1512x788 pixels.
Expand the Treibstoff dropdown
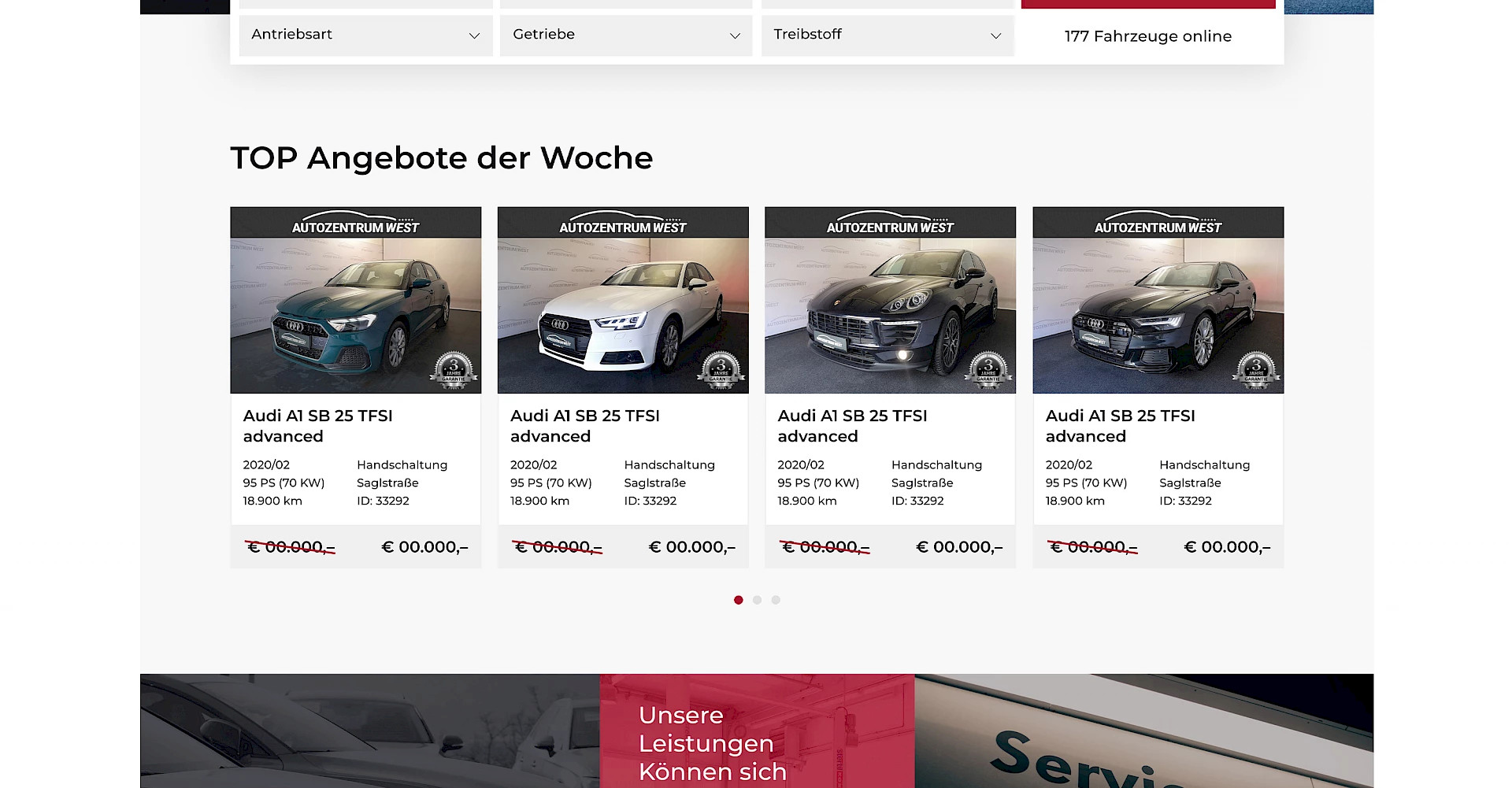tap(888, 35)
